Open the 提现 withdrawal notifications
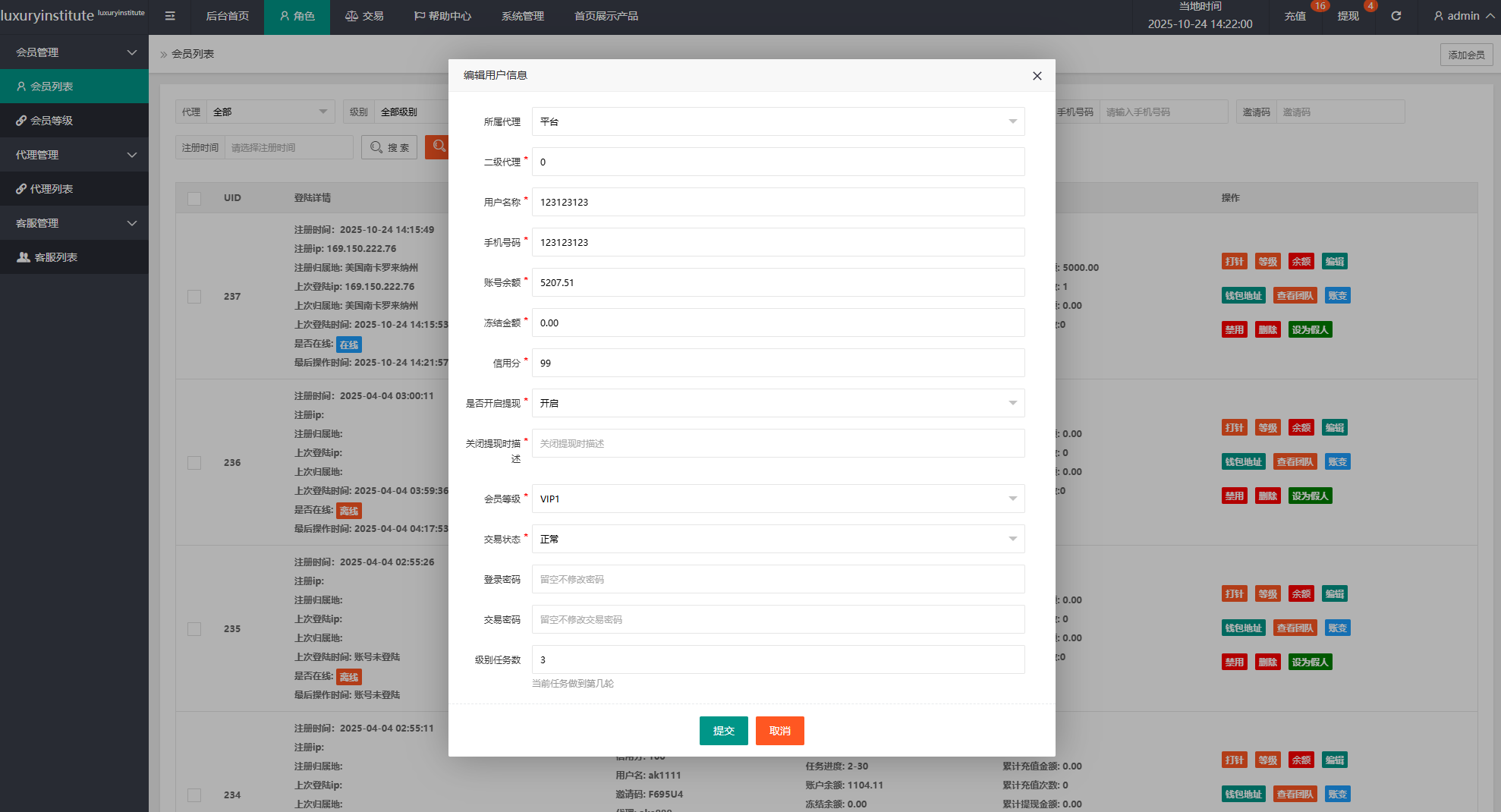The image size is (1501, 812). click(1348, 16)
